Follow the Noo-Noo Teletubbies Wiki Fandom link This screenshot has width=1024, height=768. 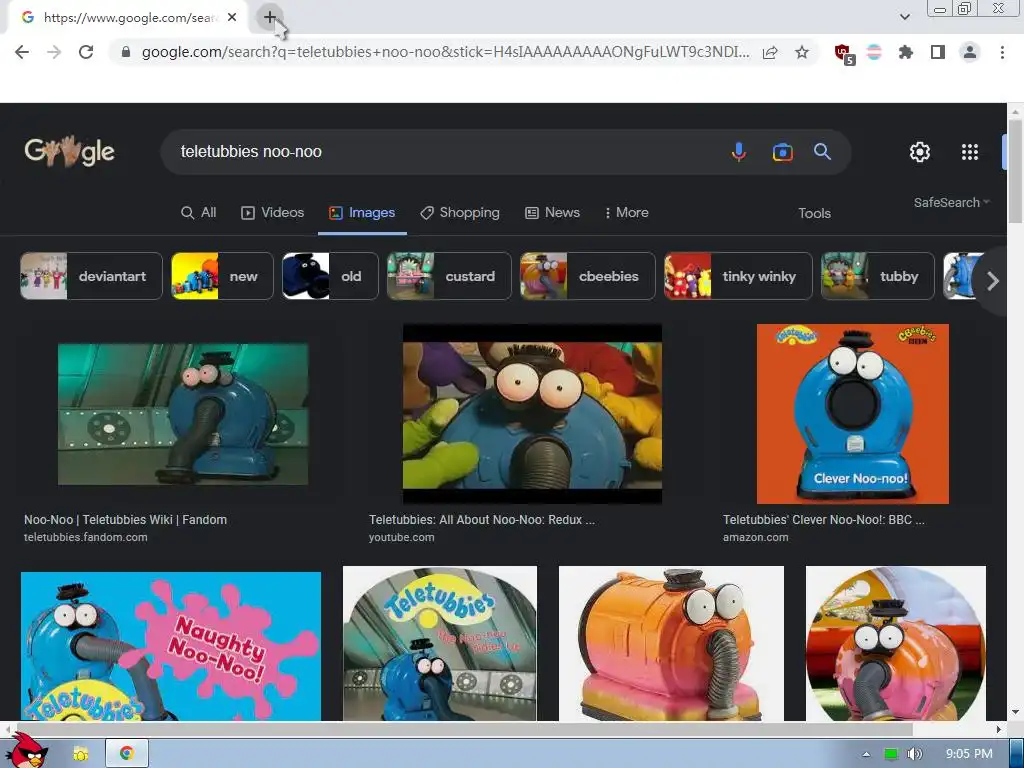click(125, 520)
